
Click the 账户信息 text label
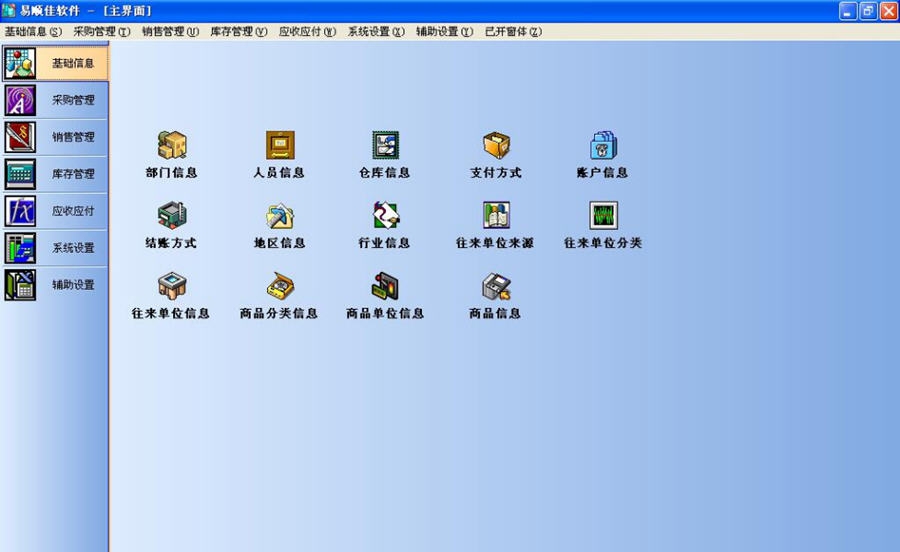coord(603,172)
